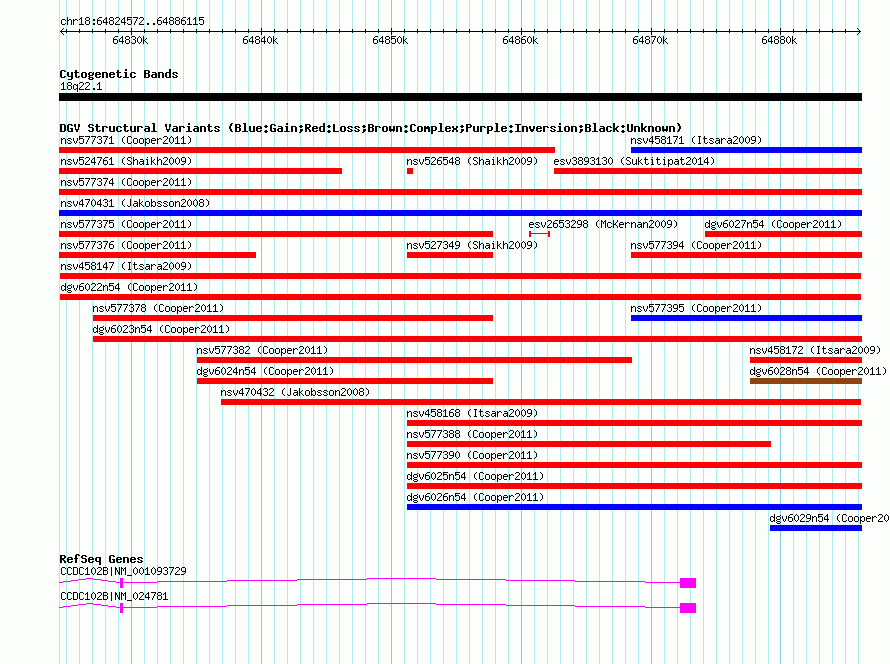Open the nsv577390 (Cooper2011) variant label

point(472,455)
